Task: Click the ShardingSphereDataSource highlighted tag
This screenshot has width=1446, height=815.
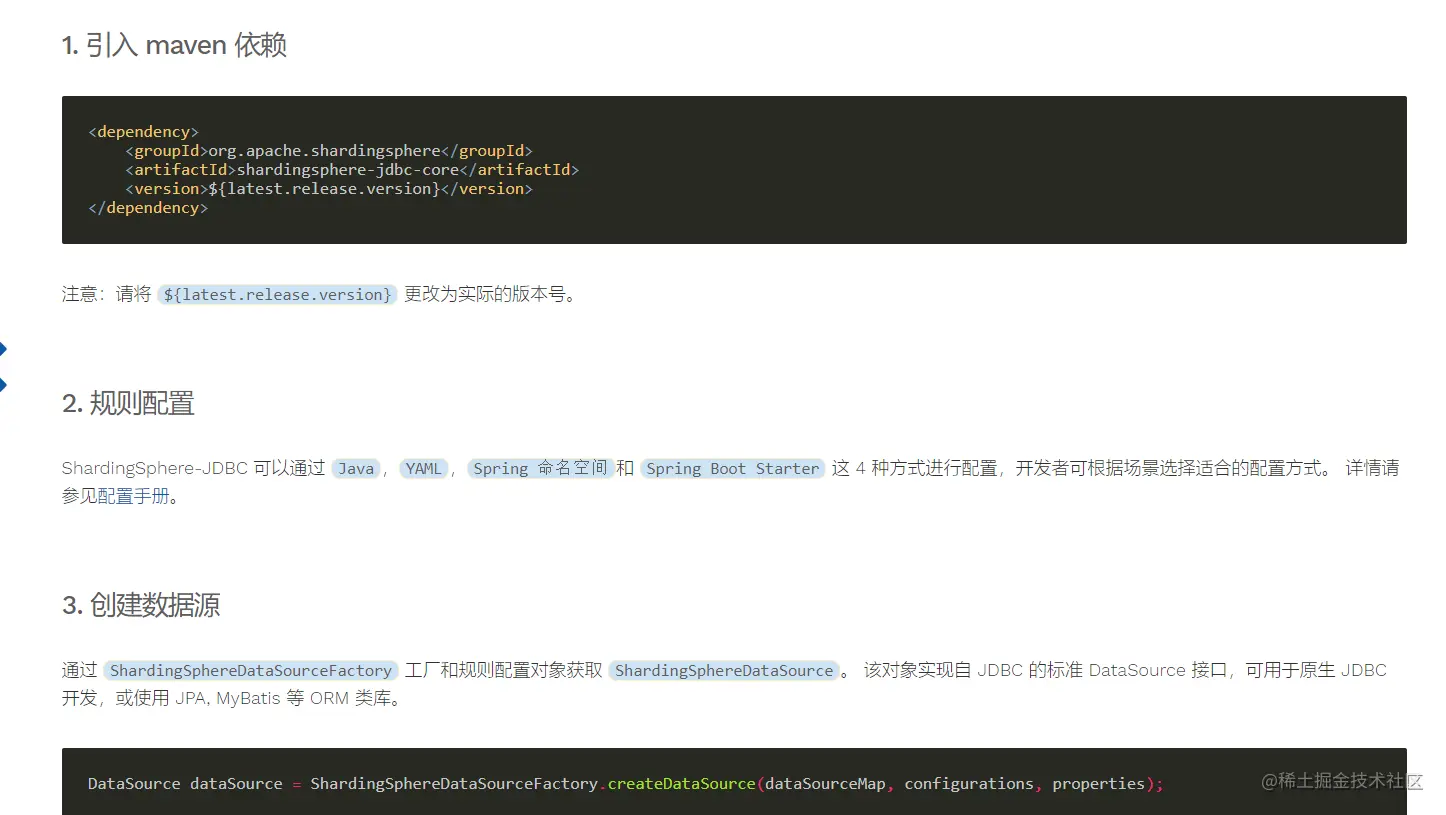Action: point(724,670)
